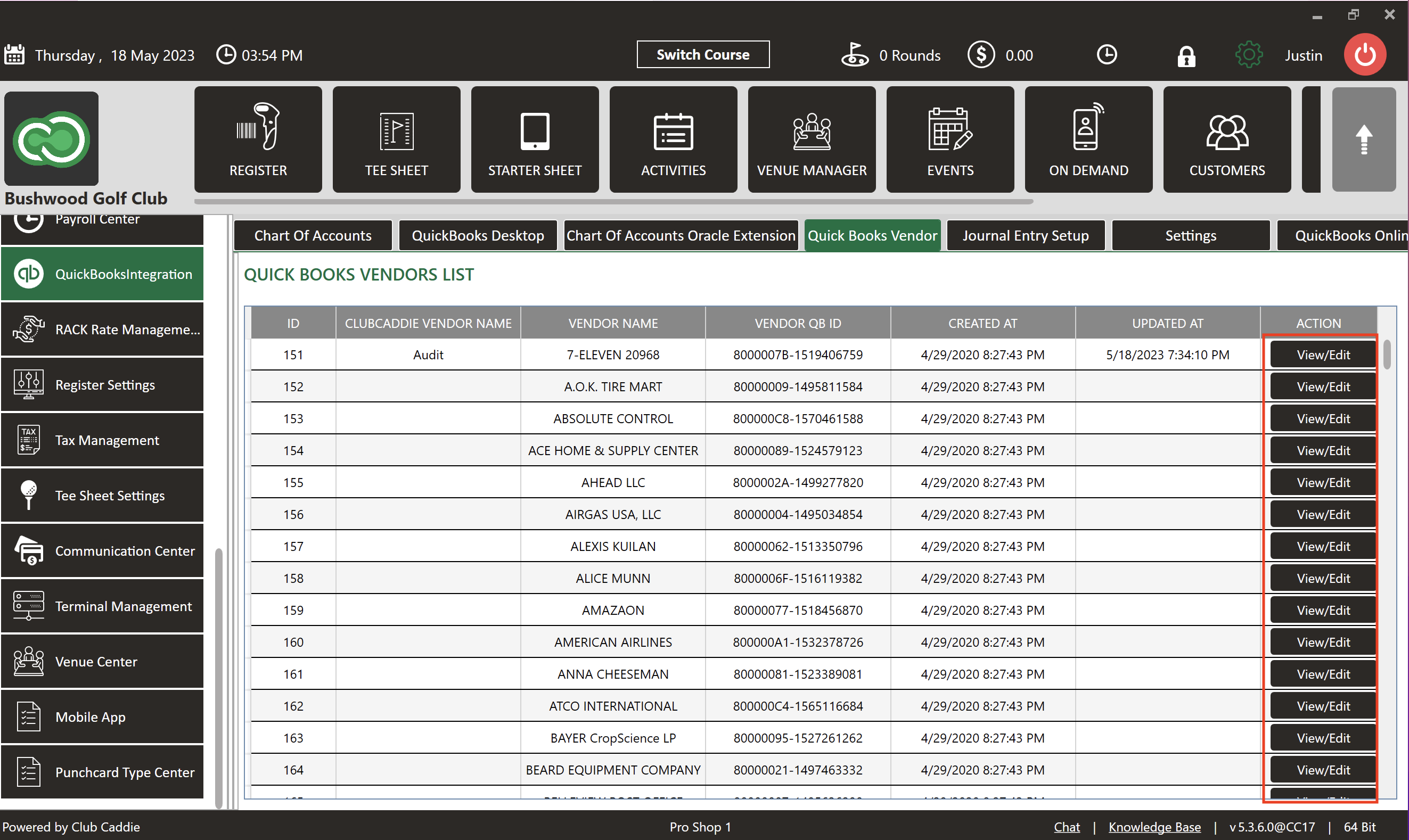Switch to the QuickBooks Desktop tab
Image resolution: width=1409 pixels, height=840 pixels.
478,235
